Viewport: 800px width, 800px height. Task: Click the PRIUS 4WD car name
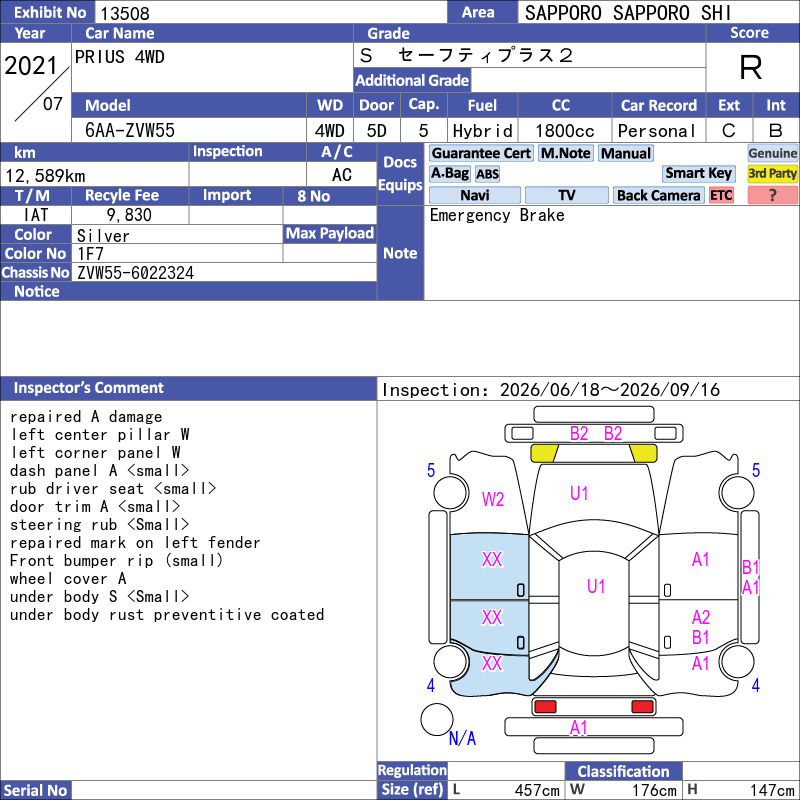pyautogui.click(x=119, y=57)
